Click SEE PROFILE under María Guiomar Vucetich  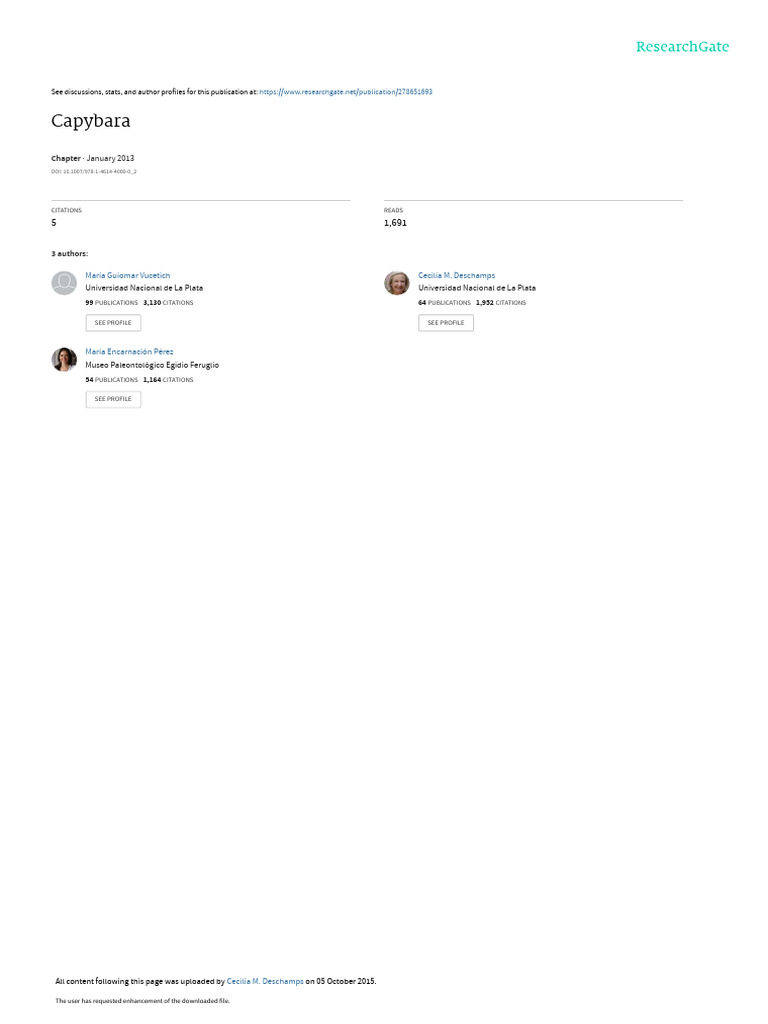[113, 323]
